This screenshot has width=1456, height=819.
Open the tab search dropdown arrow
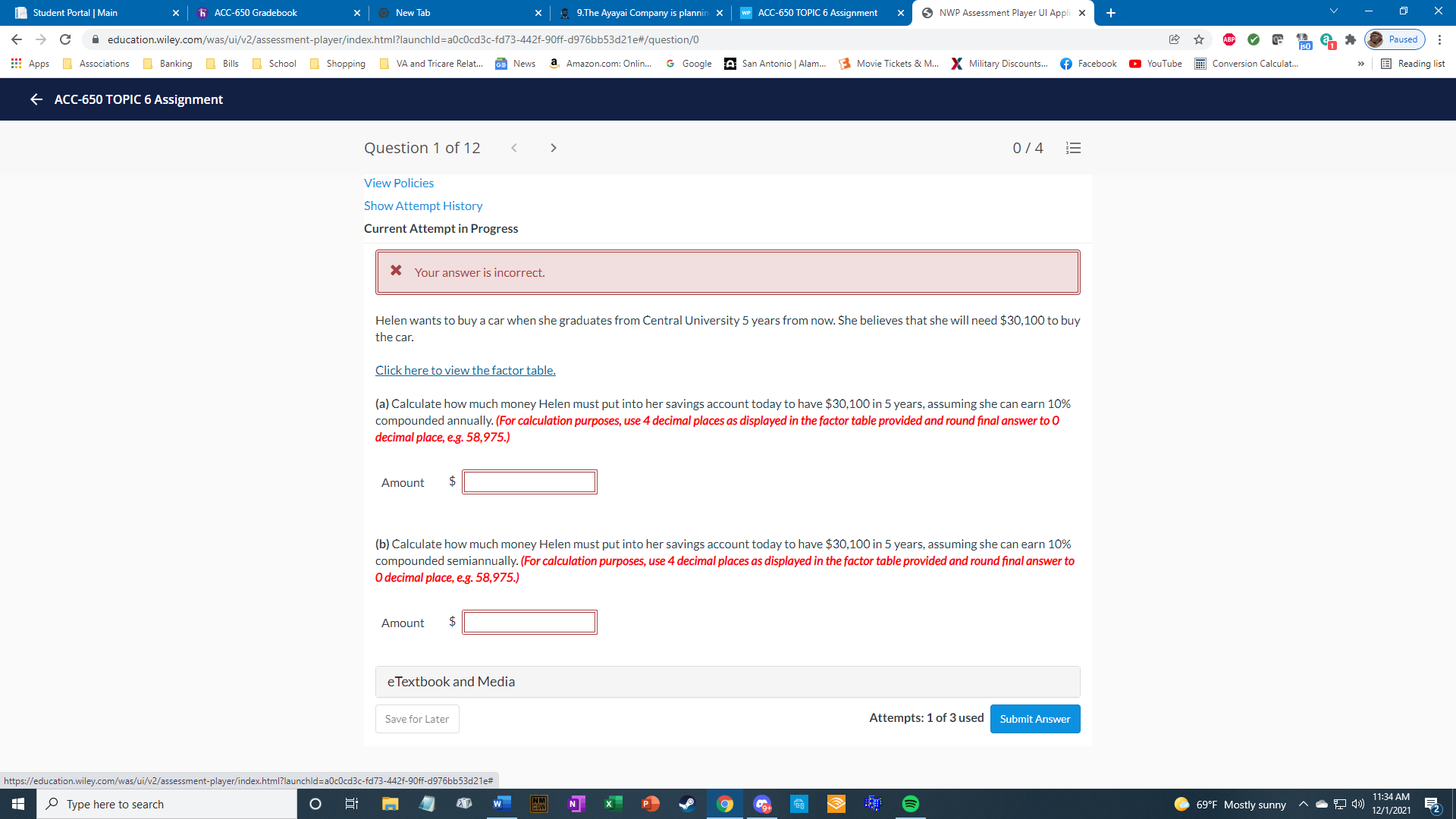(1333, 11)
